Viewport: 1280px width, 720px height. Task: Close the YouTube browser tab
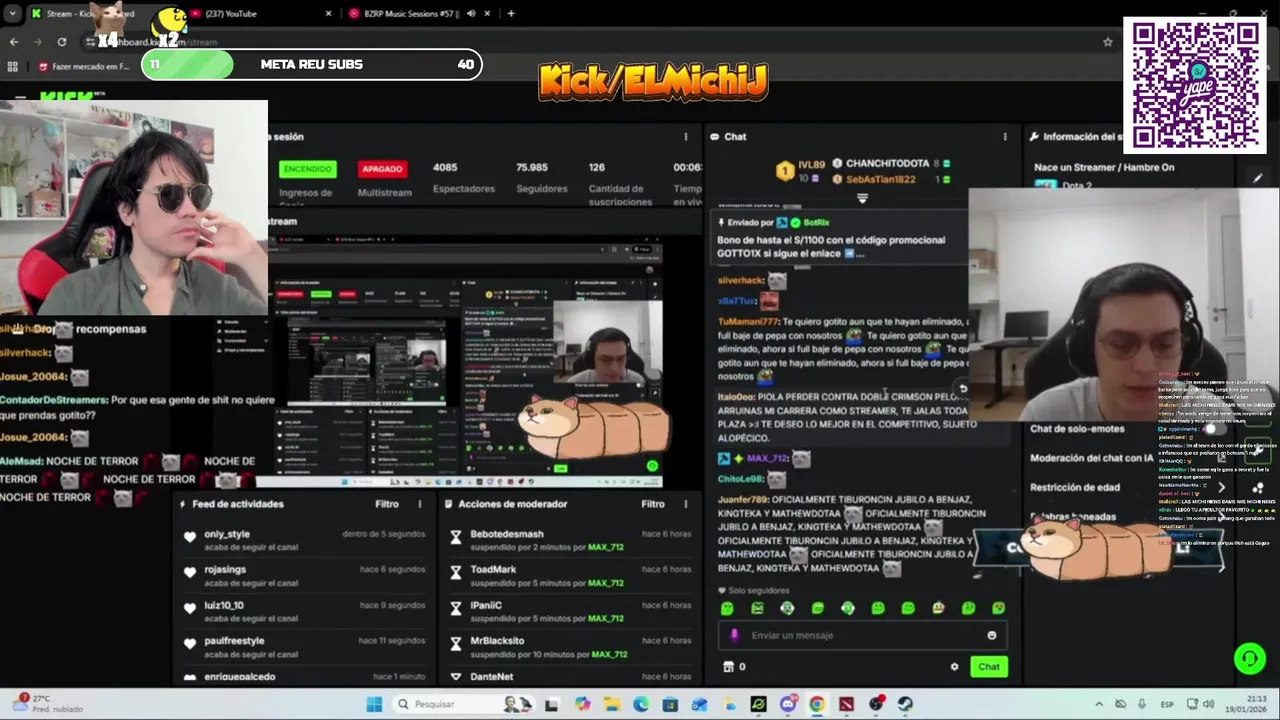click(x=328, y=14)
